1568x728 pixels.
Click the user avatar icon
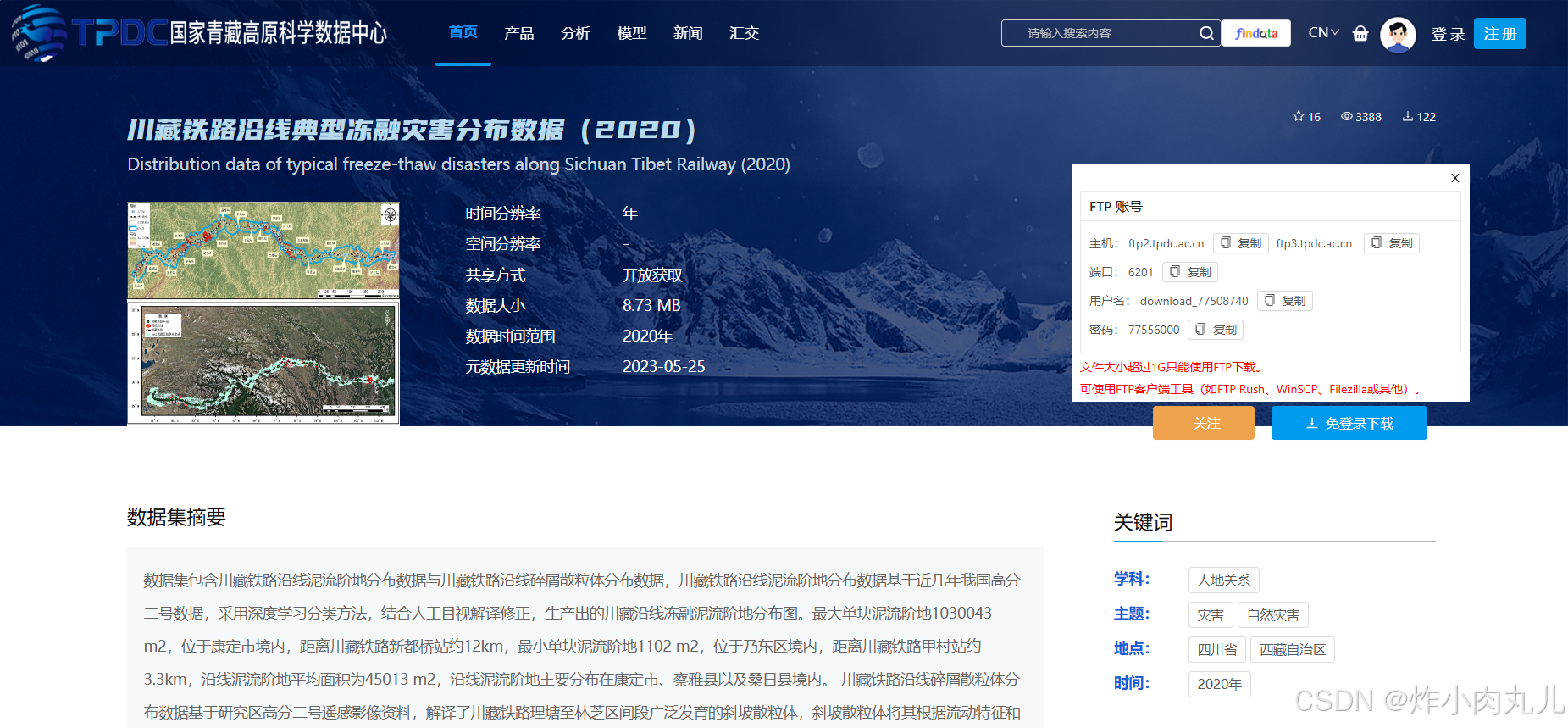click(1398, 35)
